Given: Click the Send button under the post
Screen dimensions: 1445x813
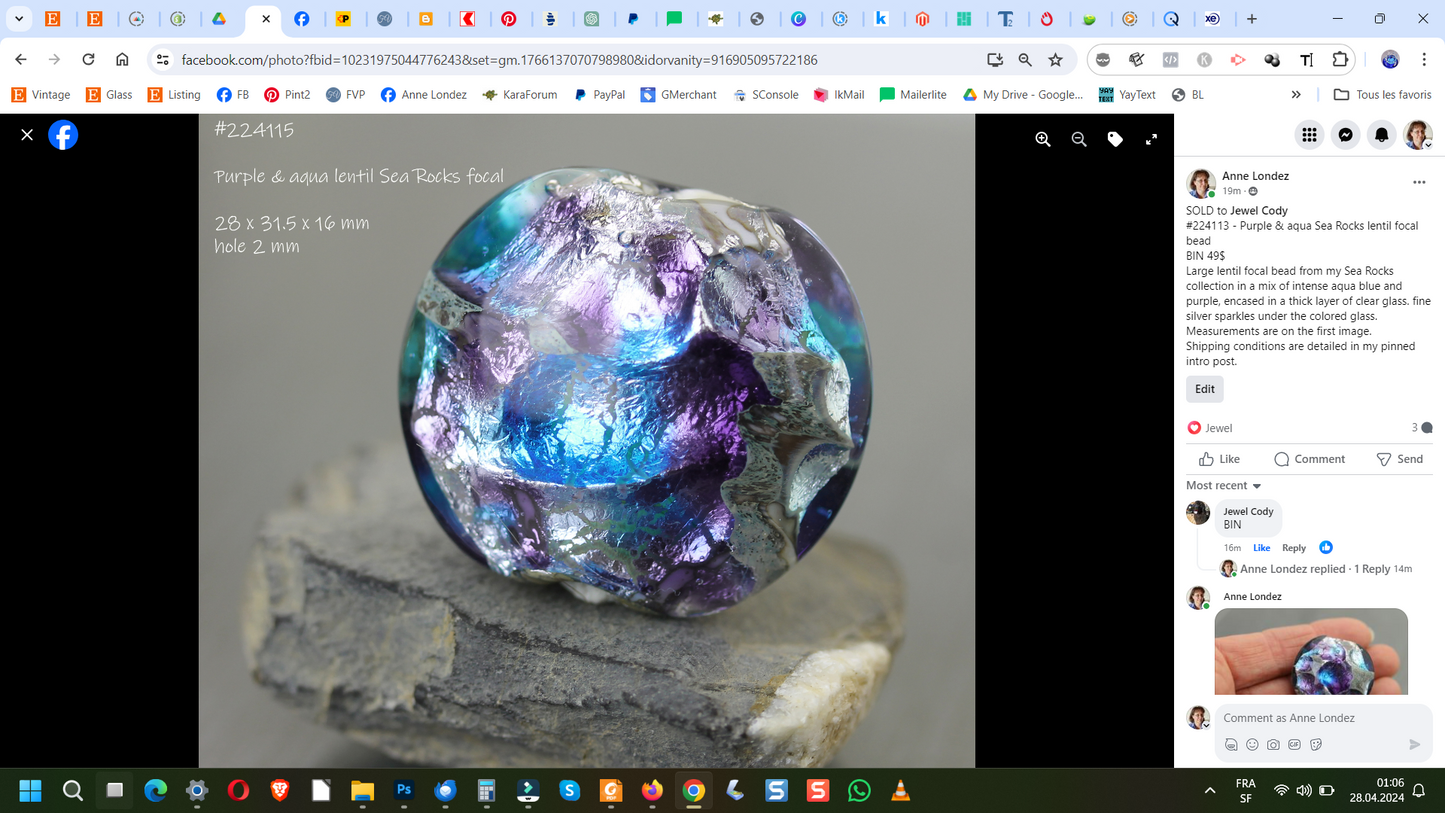Looking at the screenshot, I should (x=1399, y=459).
